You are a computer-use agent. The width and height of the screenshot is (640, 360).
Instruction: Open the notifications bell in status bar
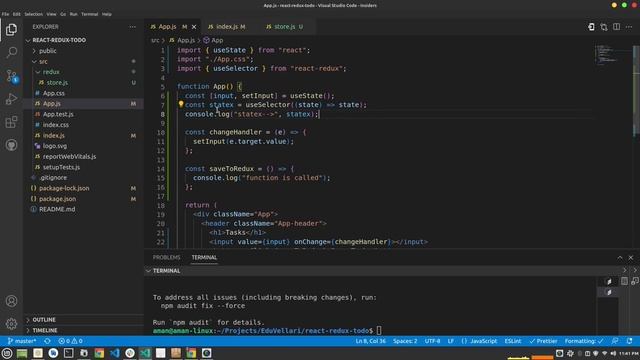629,341
